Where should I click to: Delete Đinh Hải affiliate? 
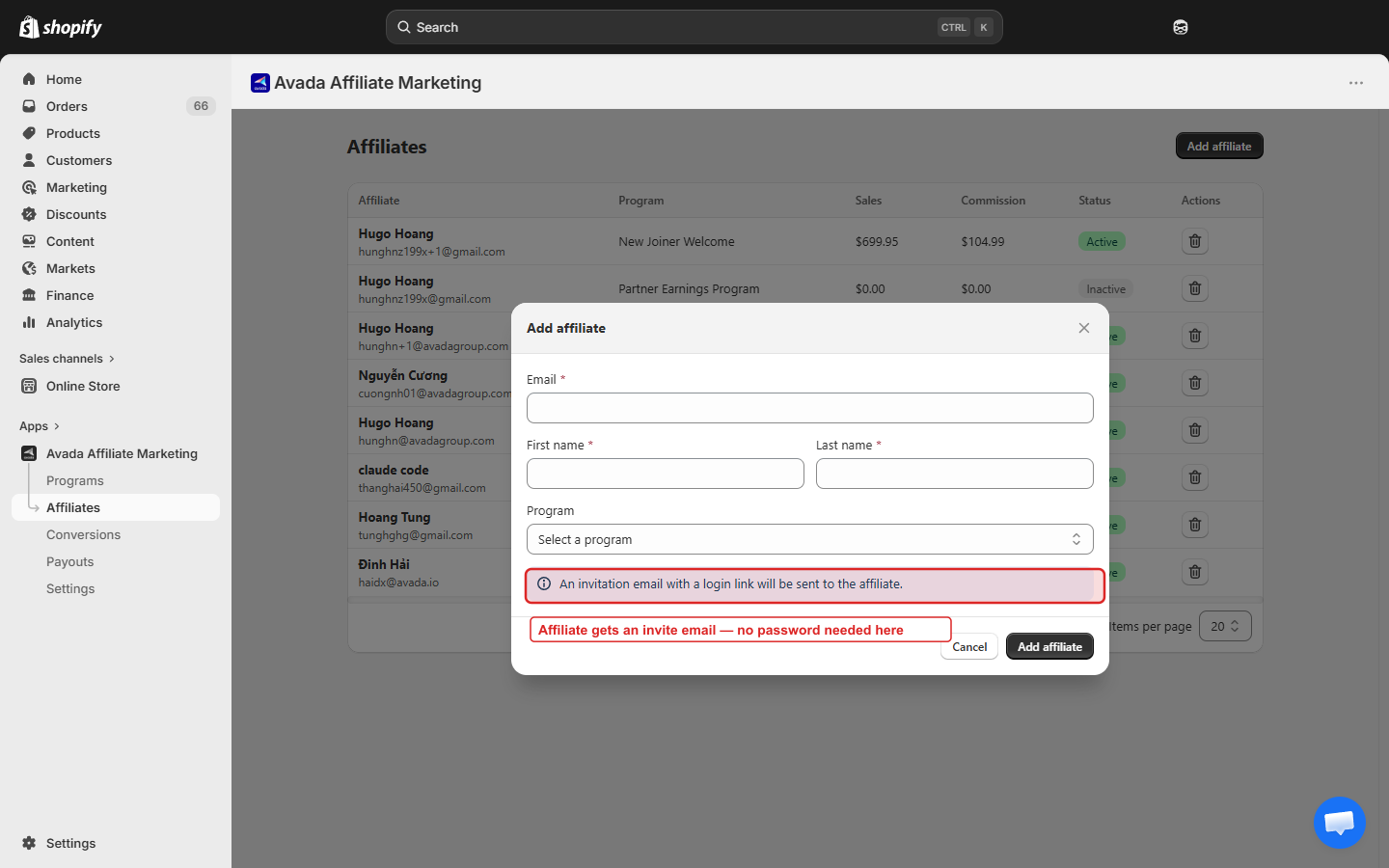(x=1195, y=572)
